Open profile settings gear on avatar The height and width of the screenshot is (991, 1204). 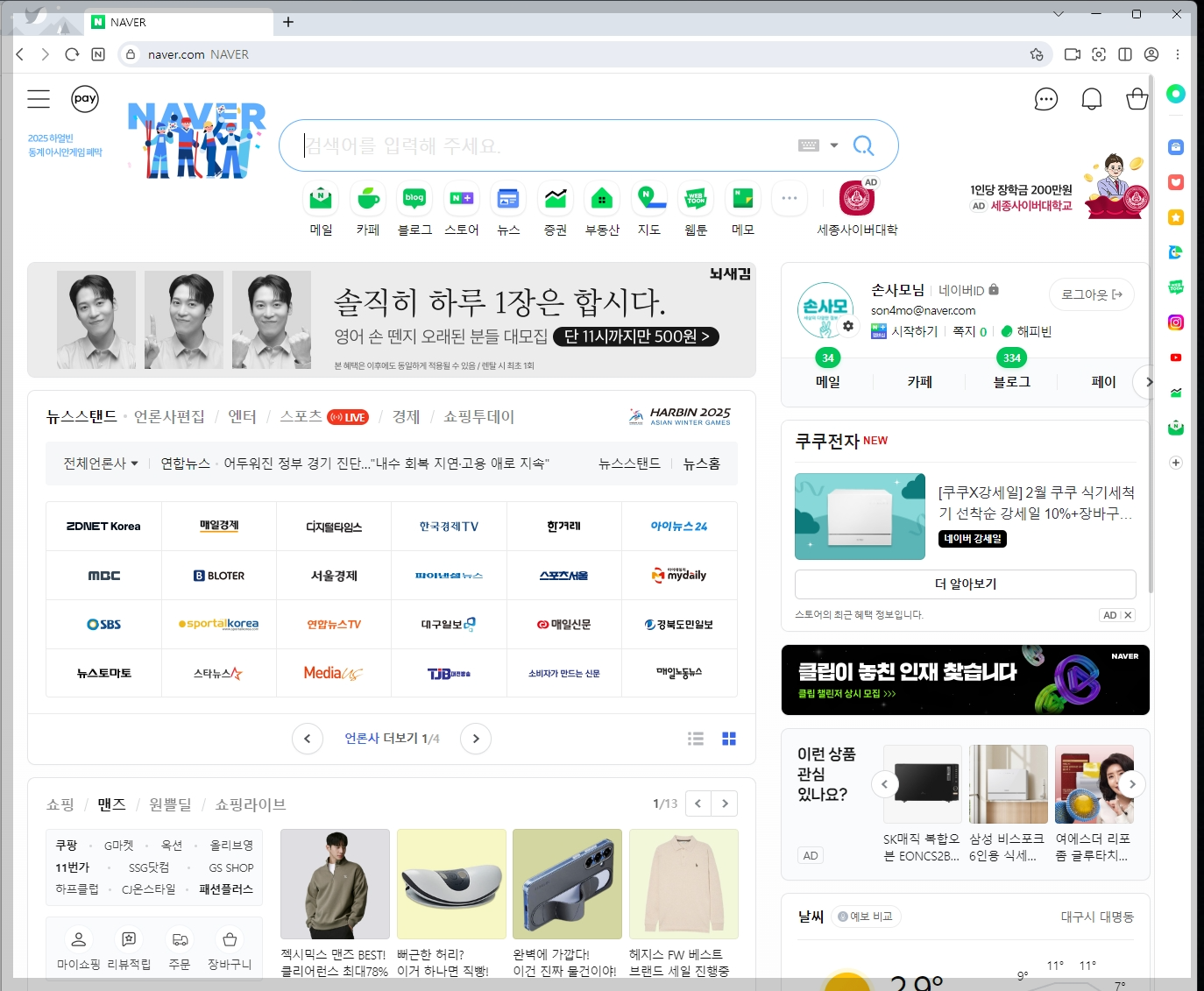pos(848,326)
